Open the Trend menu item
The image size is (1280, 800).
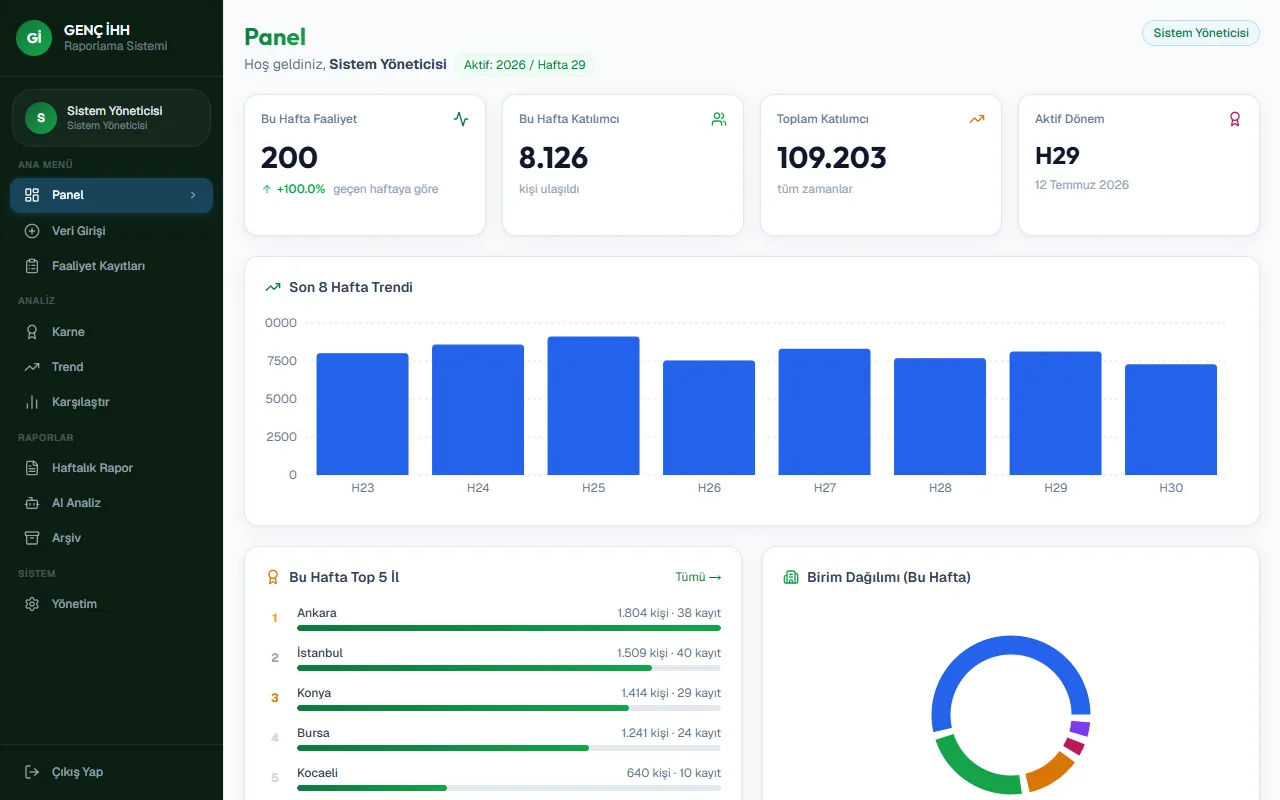pos(111,367)
